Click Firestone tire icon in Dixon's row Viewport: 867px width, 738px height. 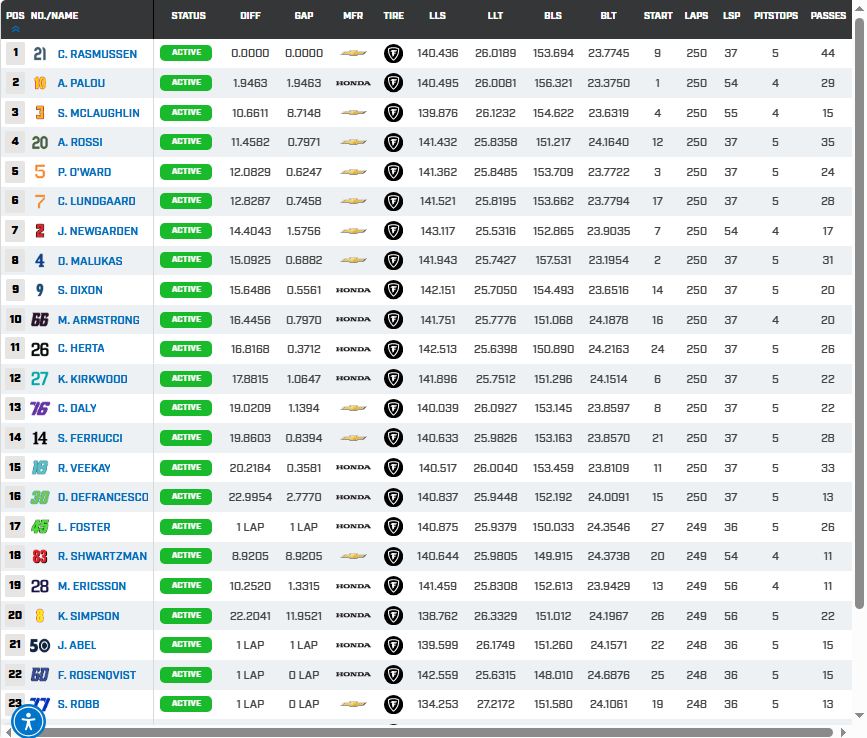(x=393, y=290)
